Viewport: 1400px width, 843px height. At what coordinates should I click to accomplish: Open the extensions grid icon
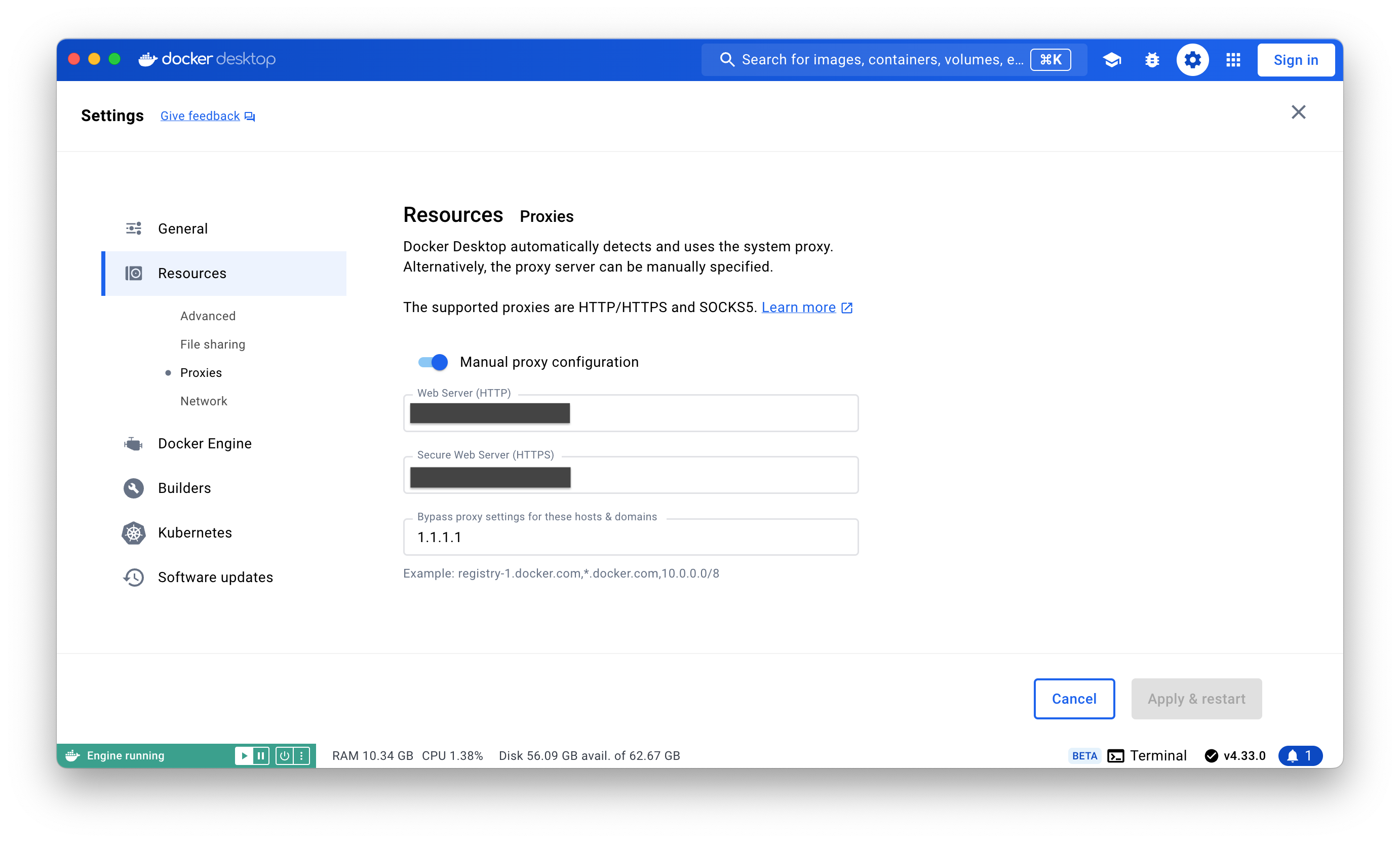[x=1233, y=60]
